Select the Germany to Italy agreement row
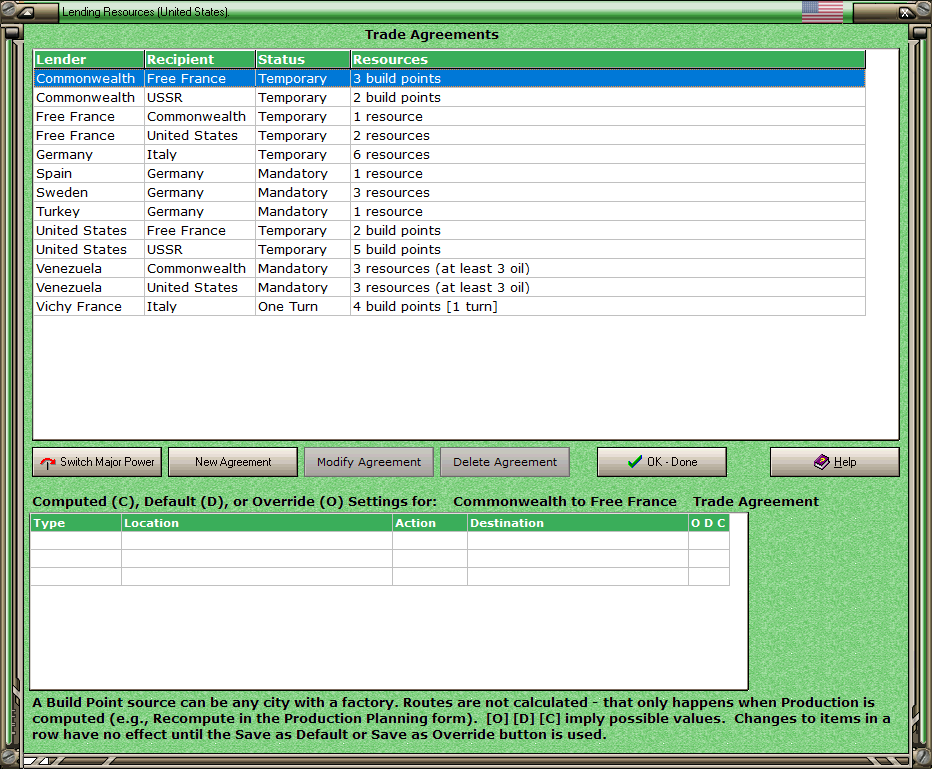Image resolution: width=932 pixels, height=769 pixels. [449, 155]
